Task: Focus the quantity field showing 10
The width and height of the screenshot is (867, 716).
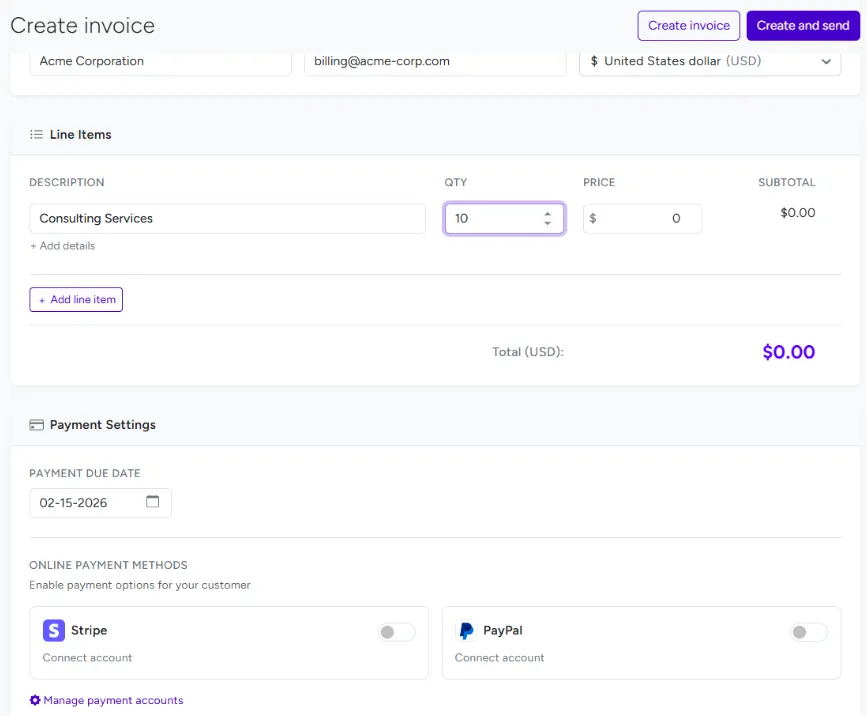Action: click(504, 218)
